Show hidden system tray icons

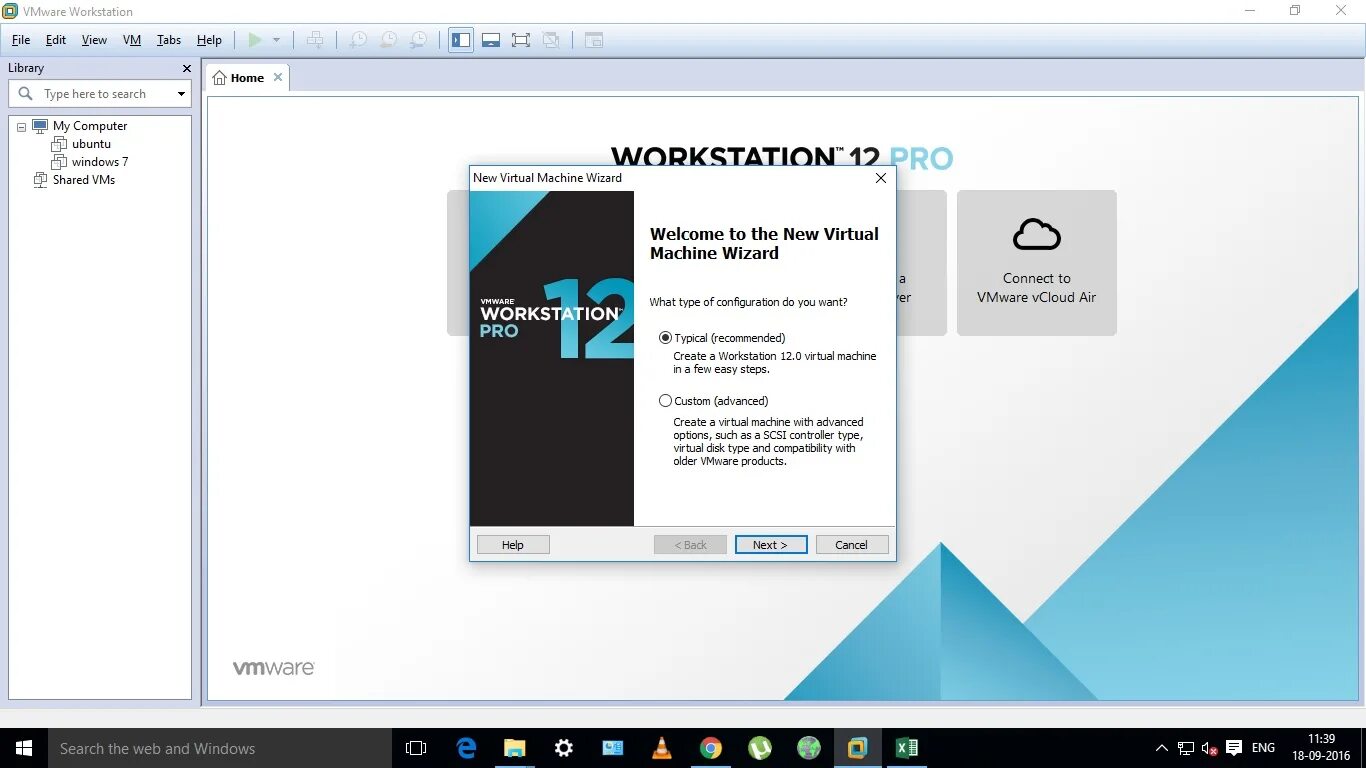click(1161, 748)
